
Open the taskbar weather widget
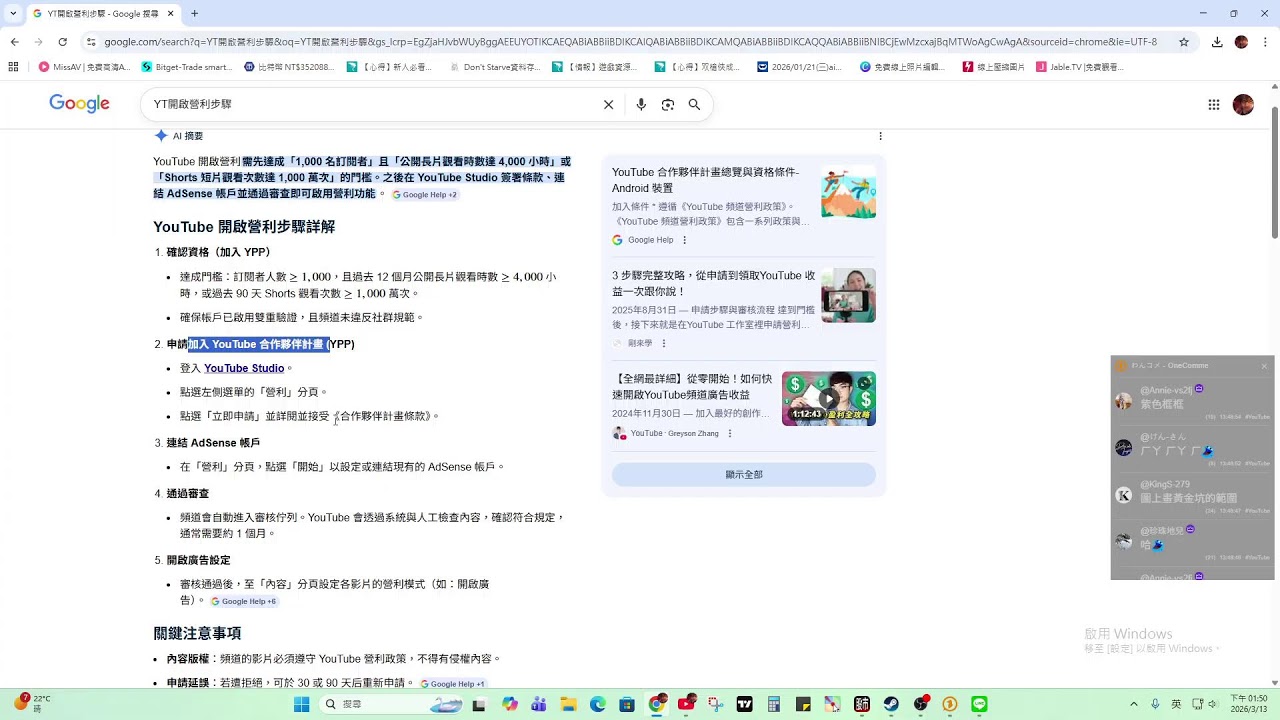tap(30, 704)
